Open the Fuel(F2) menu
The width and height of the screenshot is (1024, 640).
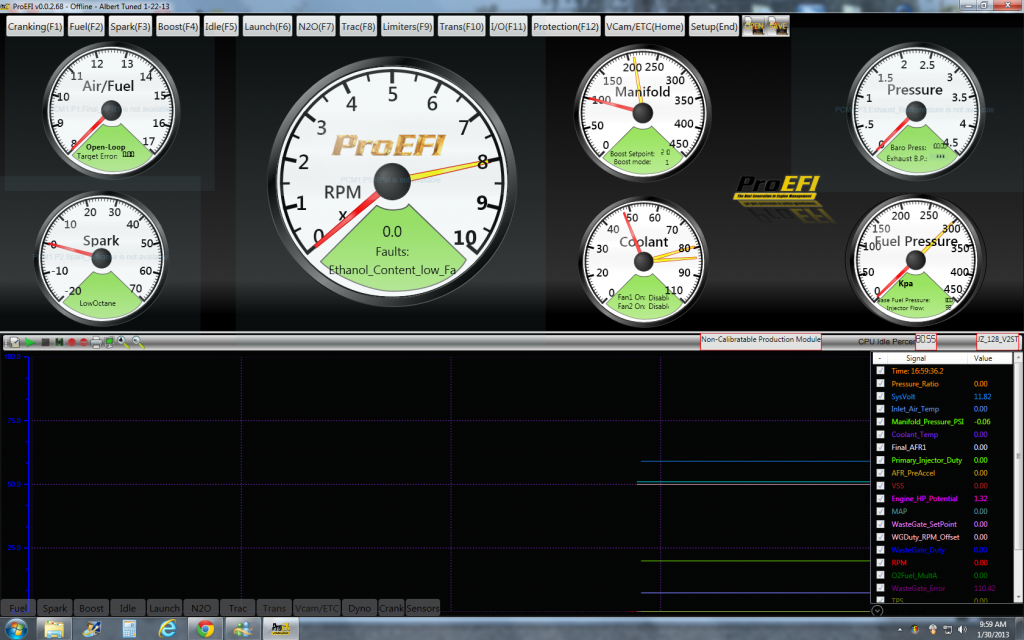86,26
